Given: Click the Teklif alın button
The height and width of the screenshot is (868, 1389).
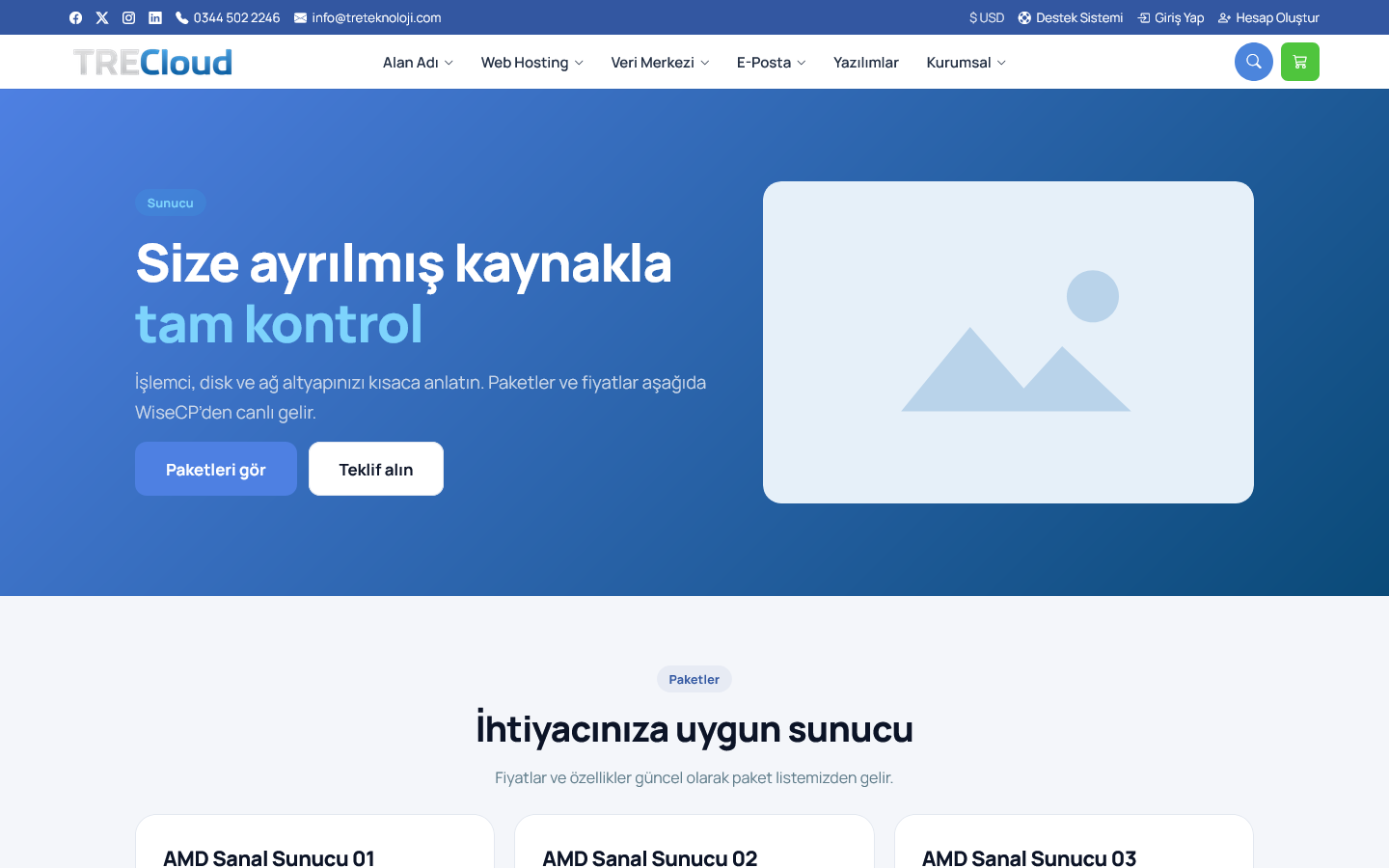Looking at the screenshot, I should tap(376, 469).
